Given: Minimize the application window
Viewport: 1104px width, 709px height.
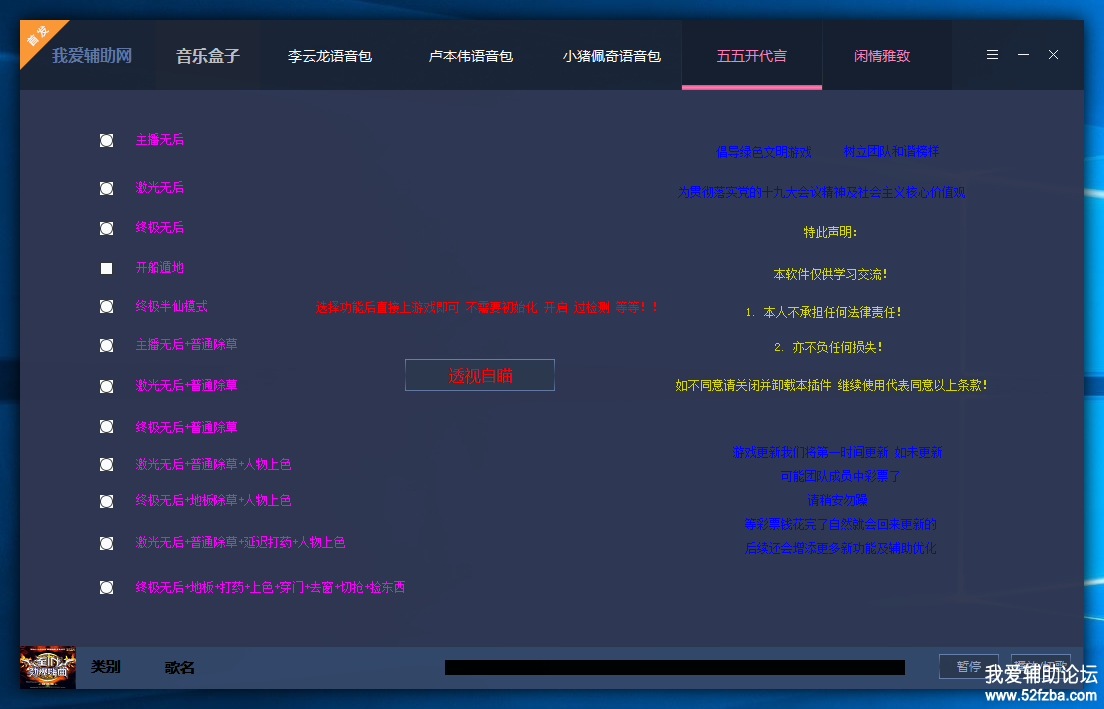Looking at the screenshot, I should pos(1024,55).
